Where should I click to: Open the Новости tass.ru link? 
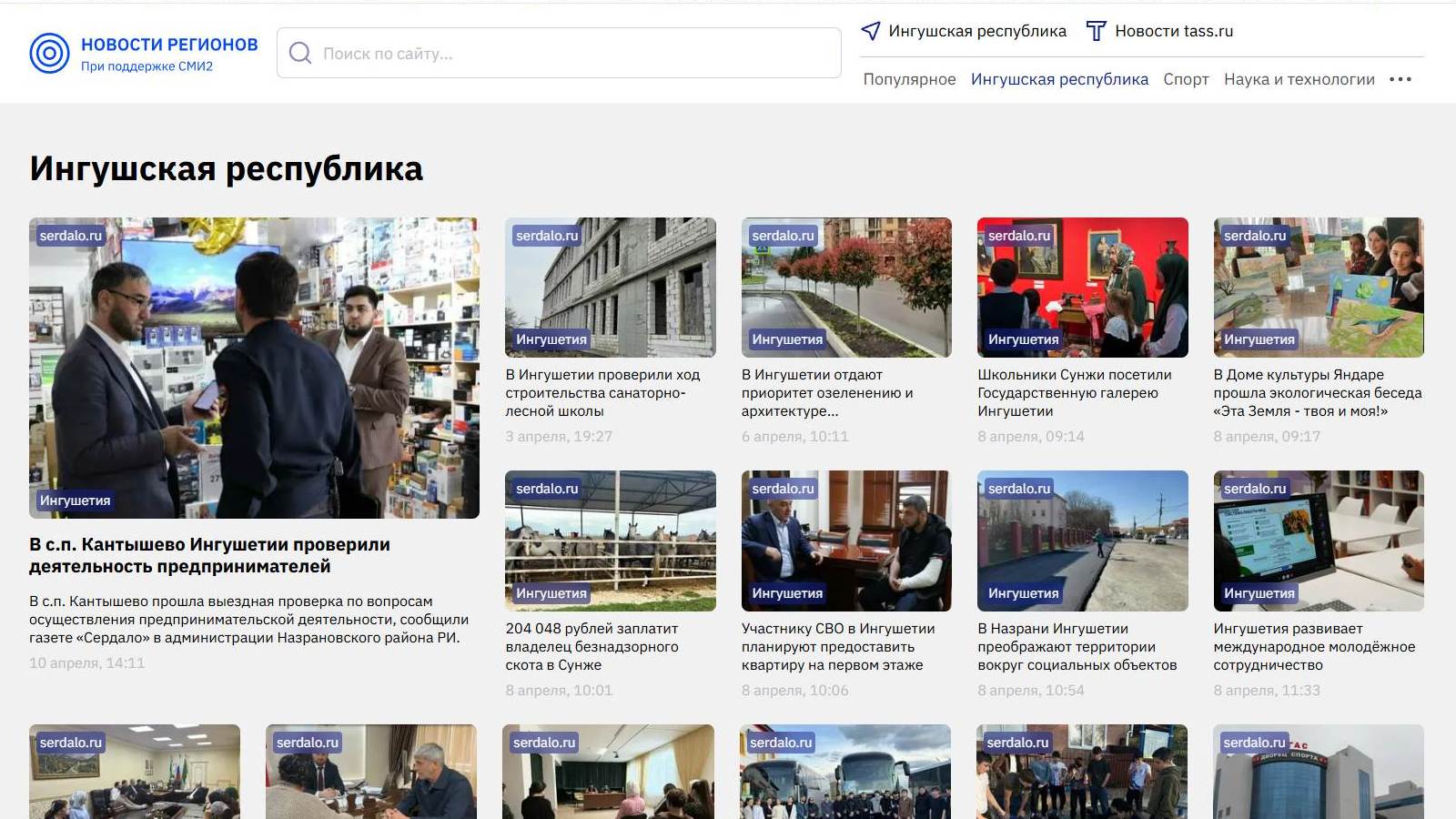pyautogui.click(x=1173, y=31)
